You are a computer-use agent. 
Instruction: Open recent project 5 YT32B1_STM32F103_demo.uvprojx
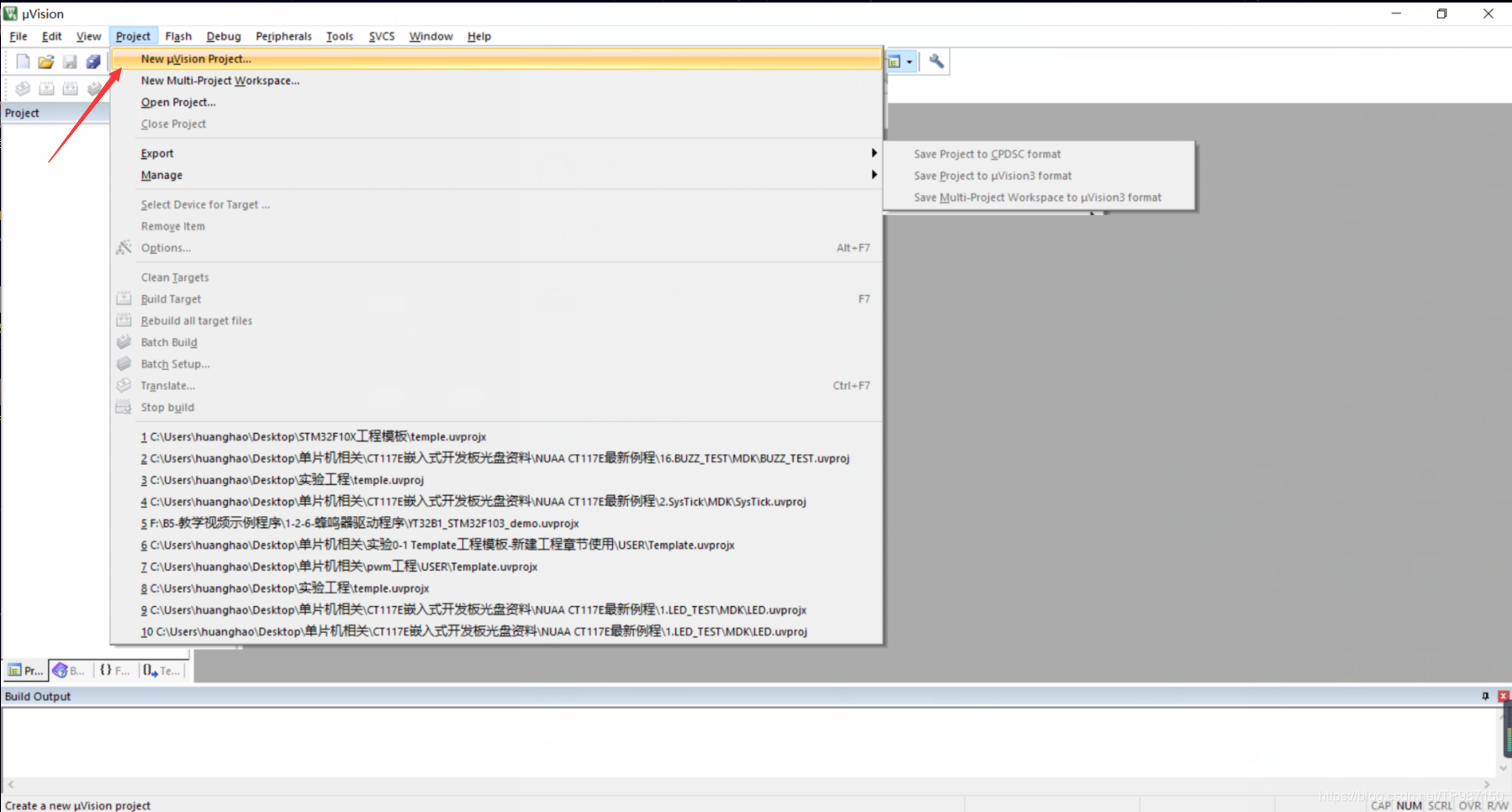pyautogui.click(x=496, y=523)
